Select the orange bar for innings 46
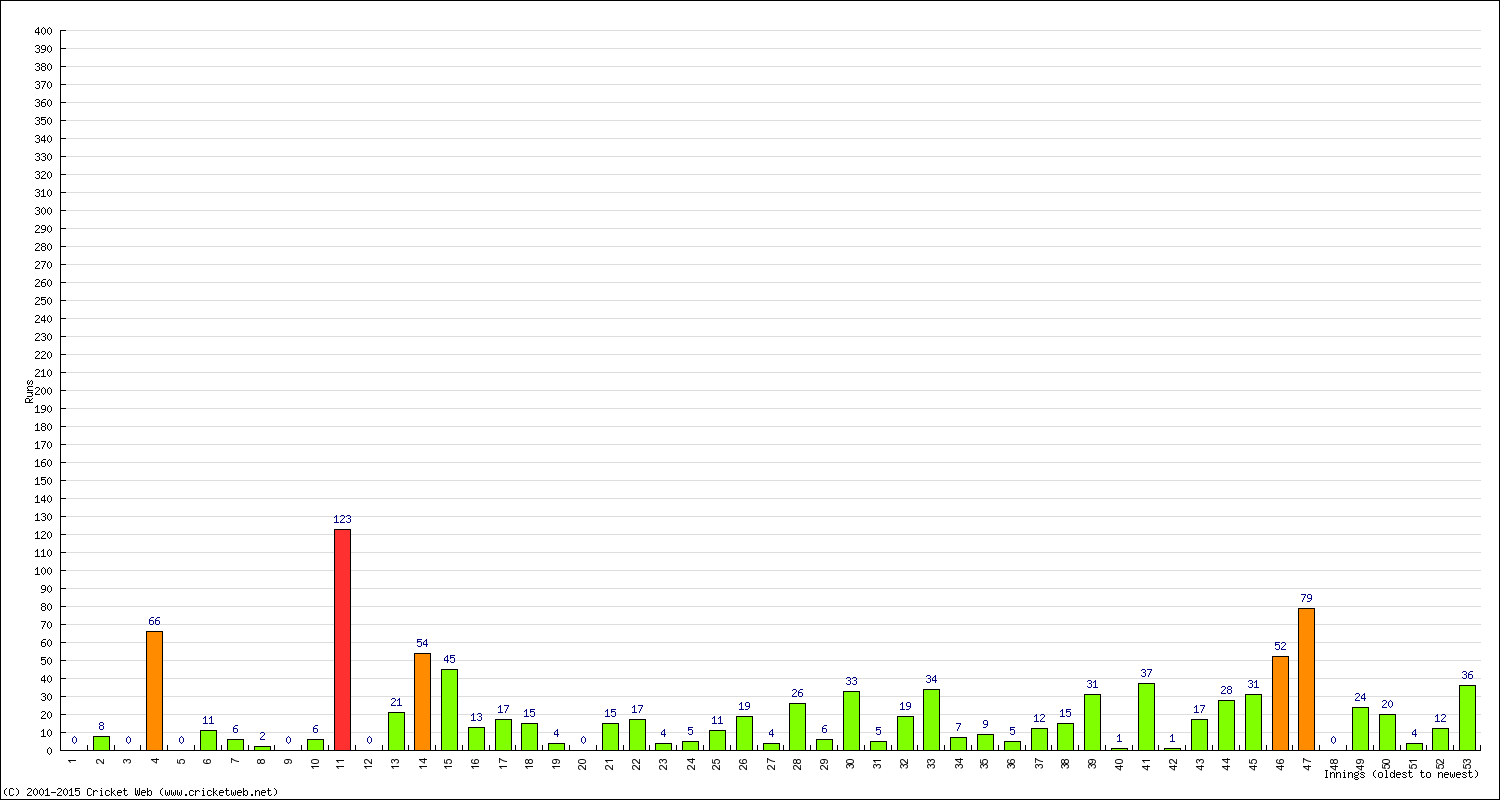The image size is (1500, 800). [1280, 703]
